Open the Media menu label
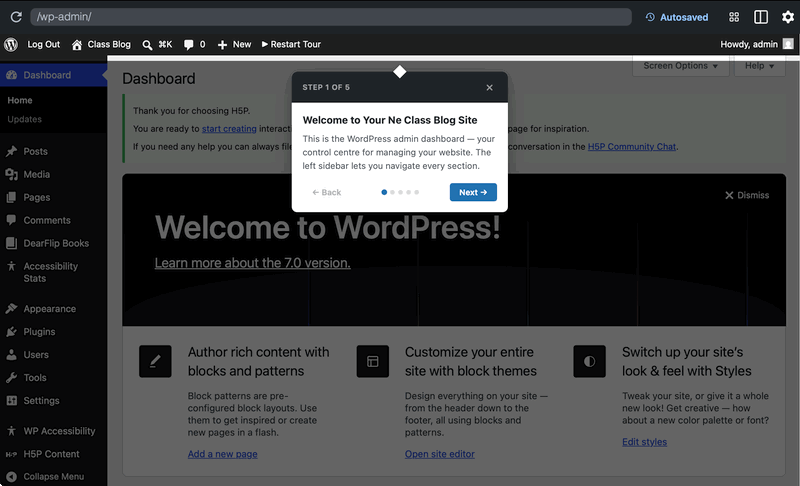 coord(37,174)
